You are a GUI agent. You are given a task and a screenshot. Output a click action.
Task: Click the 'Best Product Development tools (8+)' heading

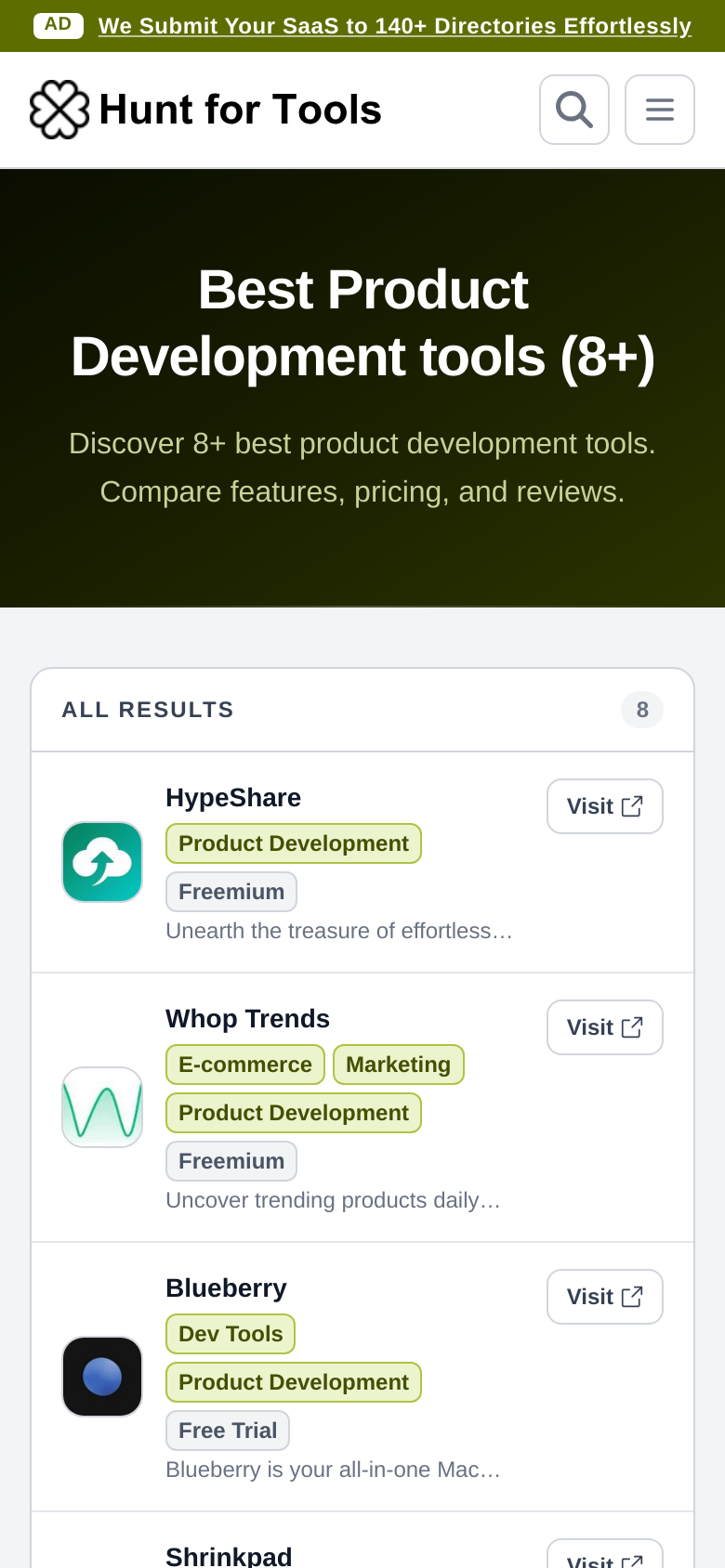coord(362,323)
